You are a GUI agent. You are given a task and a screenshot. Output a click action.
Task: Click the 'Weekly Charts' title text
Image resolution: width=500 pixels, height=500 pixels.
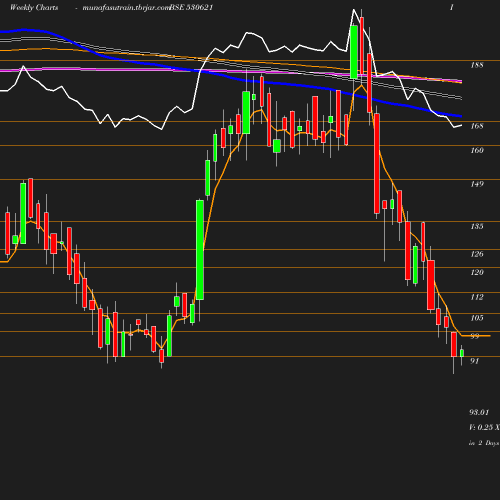(x=34, y=7)
